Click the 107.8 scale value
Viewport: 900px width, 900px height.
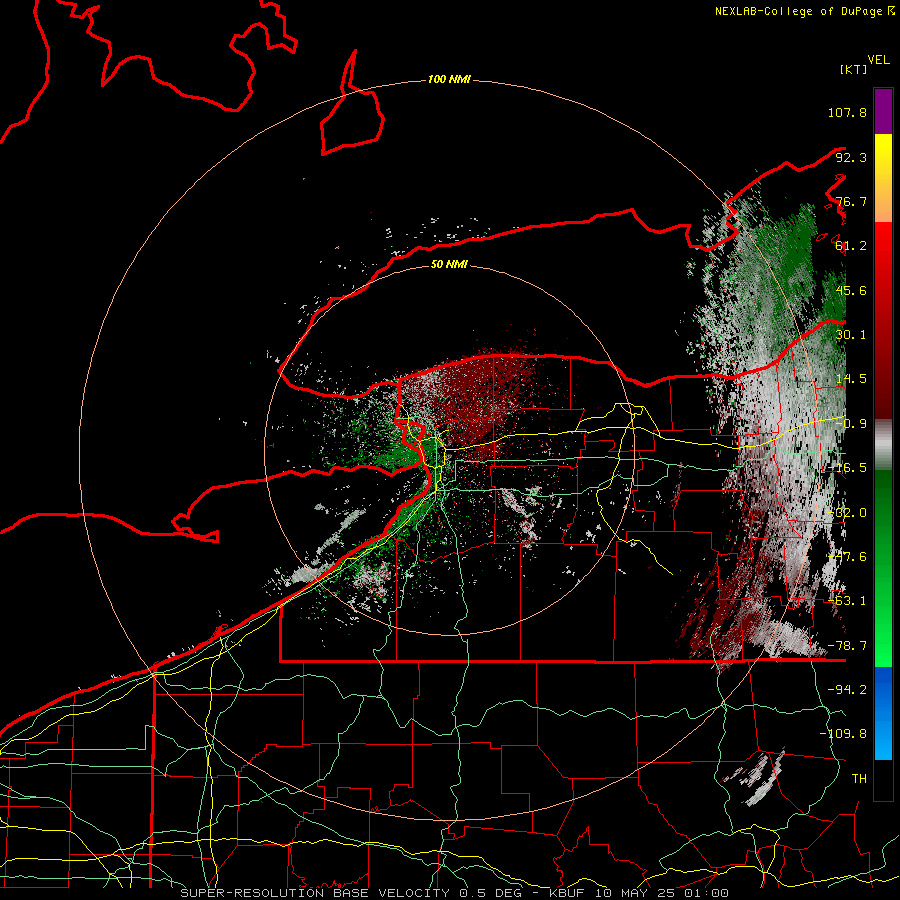pyautogui.click(x=847, y=112)
